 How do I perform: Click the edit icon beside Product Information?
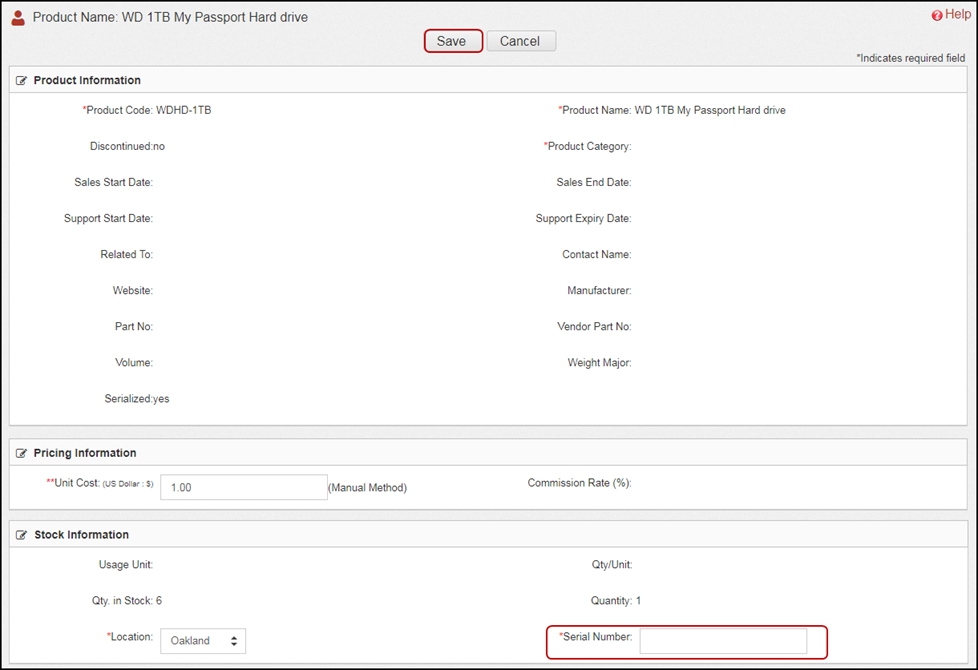(x=21, y=80)
